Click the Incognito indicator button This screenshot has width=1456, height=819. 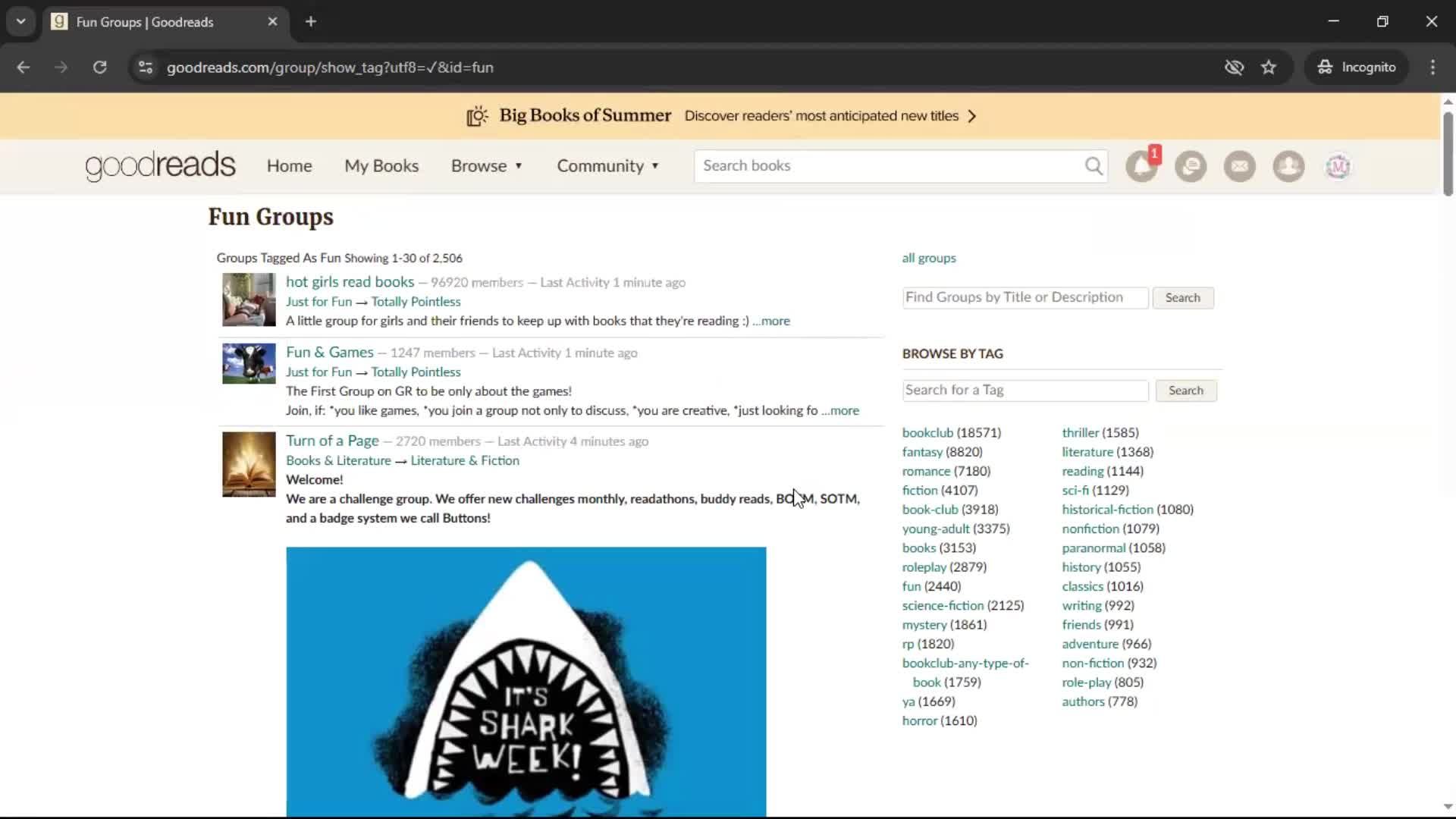coord(1356,67)
